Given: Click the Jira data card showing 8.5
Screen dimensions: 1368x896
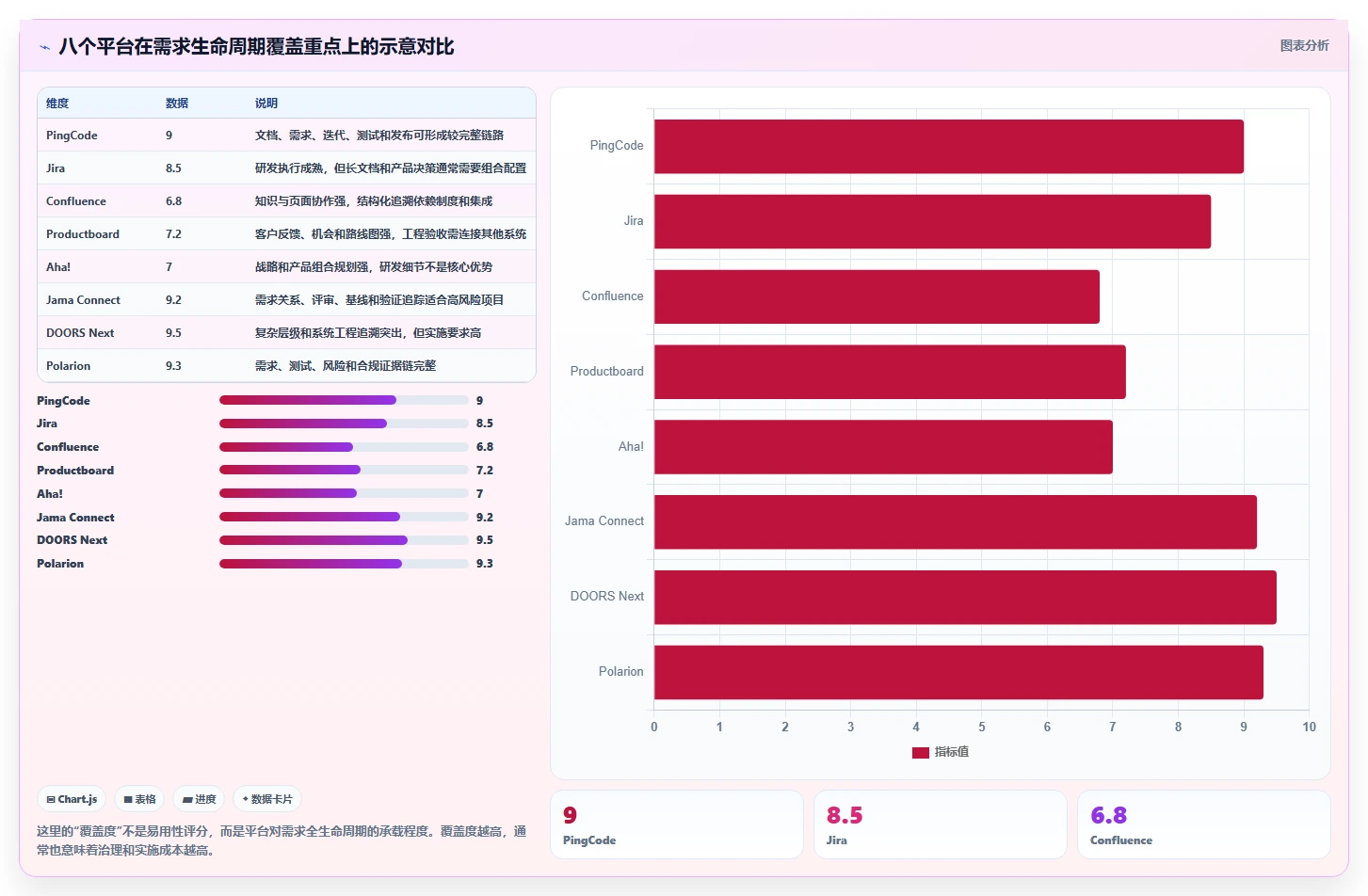Looking at the screenshot, I should (x=941, y=824).
